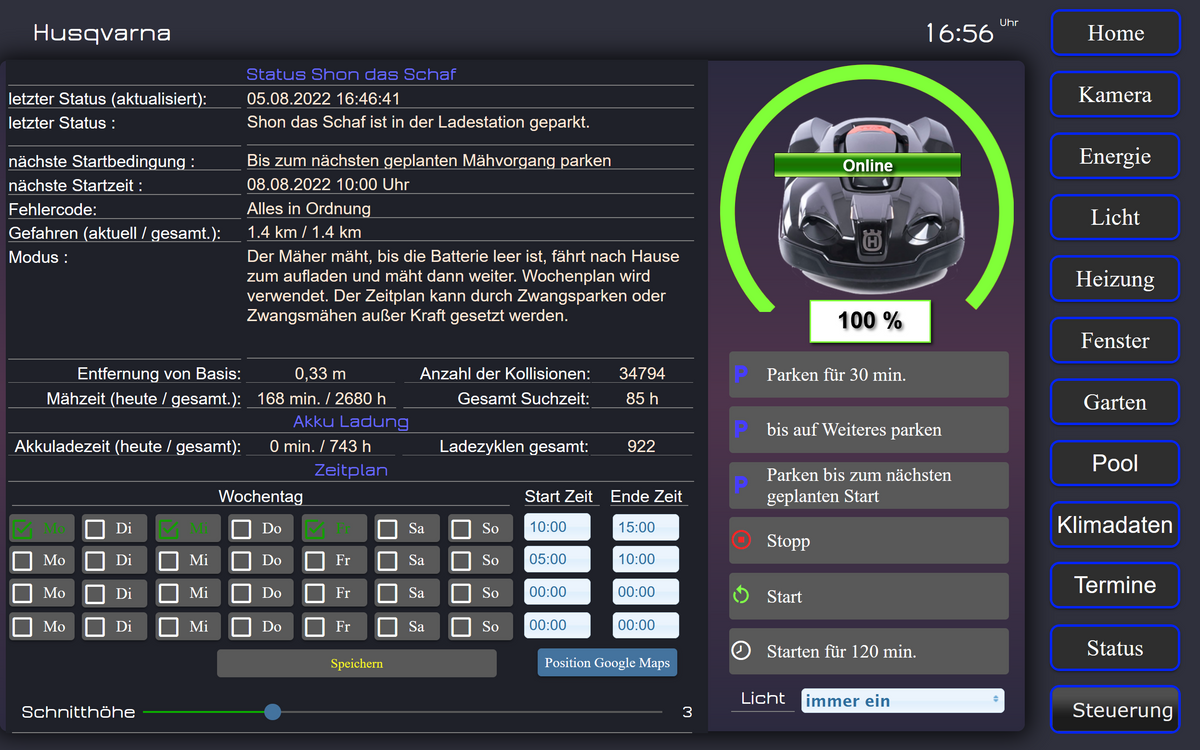Click Ende Zeit field showing 10:00
1200x750 pixels.
(645, 559)
